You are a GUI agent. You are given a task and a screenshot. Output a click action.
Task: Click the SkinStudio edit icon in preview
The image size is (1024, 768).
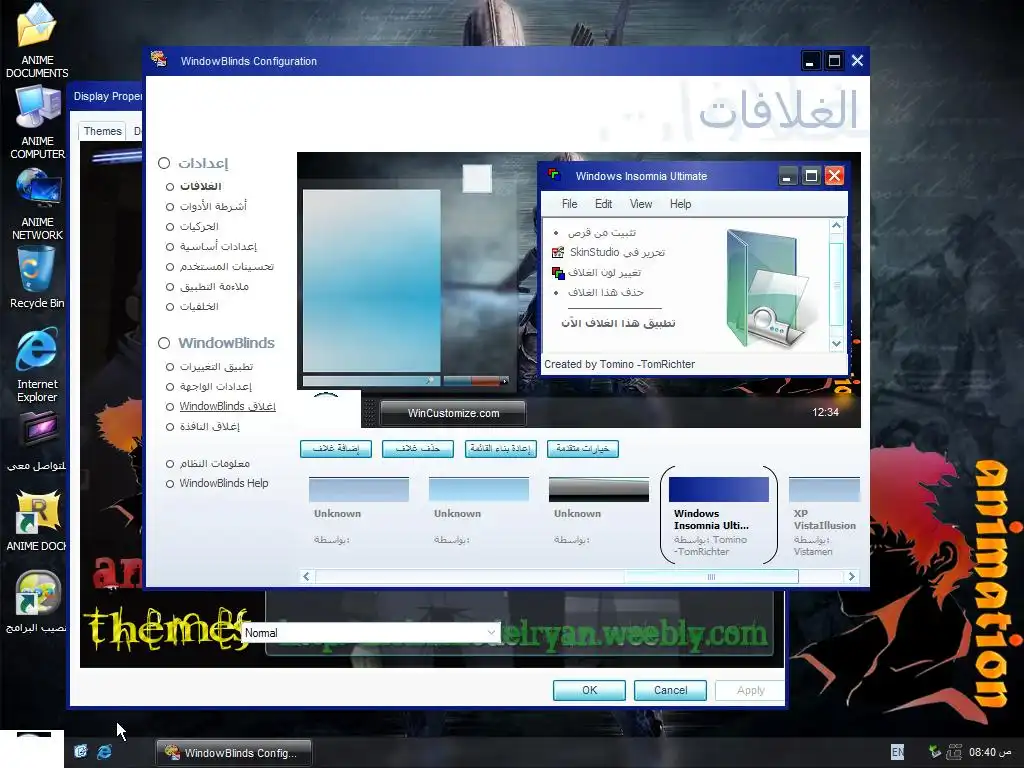[558, 252]
